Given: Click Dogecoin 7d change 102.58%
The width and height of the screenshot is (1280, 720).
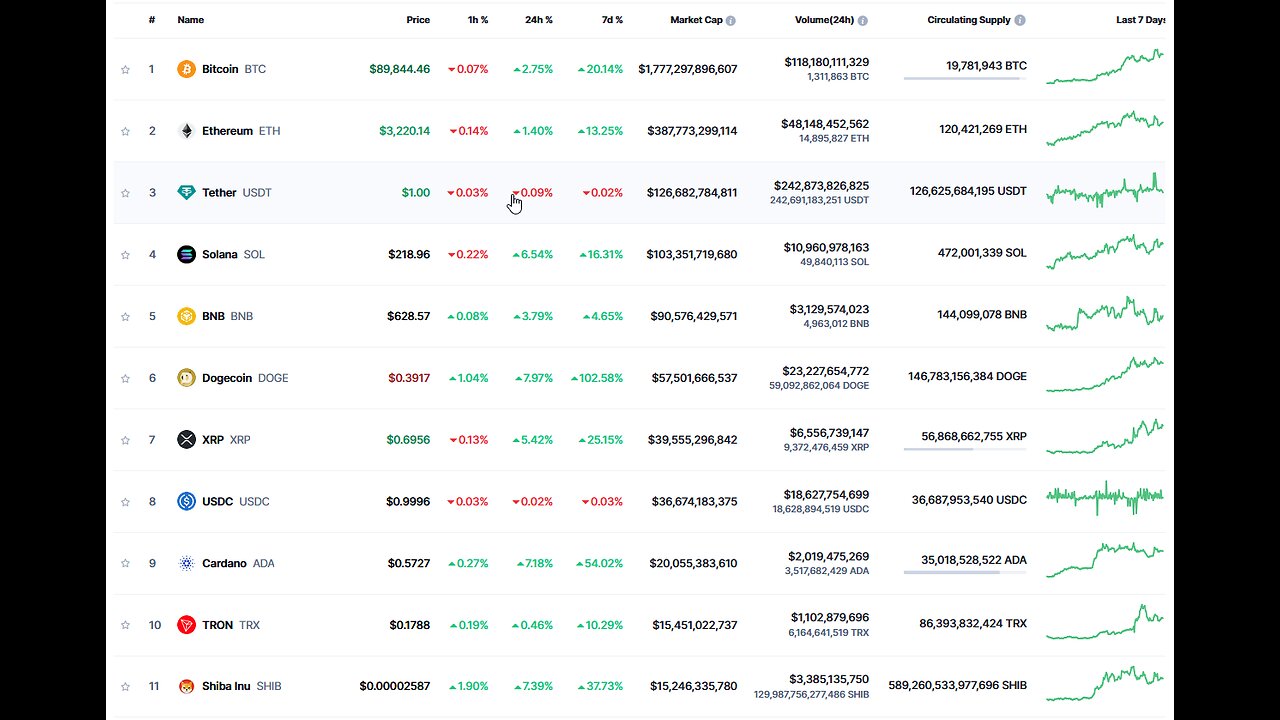Looking at the screenshot, I should [597, 378].
